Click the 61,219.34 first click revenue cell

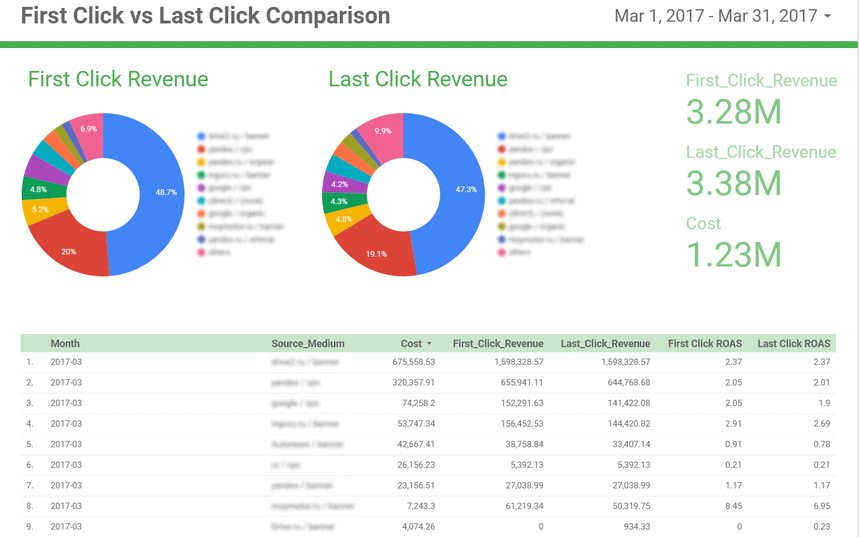point(524,506)
